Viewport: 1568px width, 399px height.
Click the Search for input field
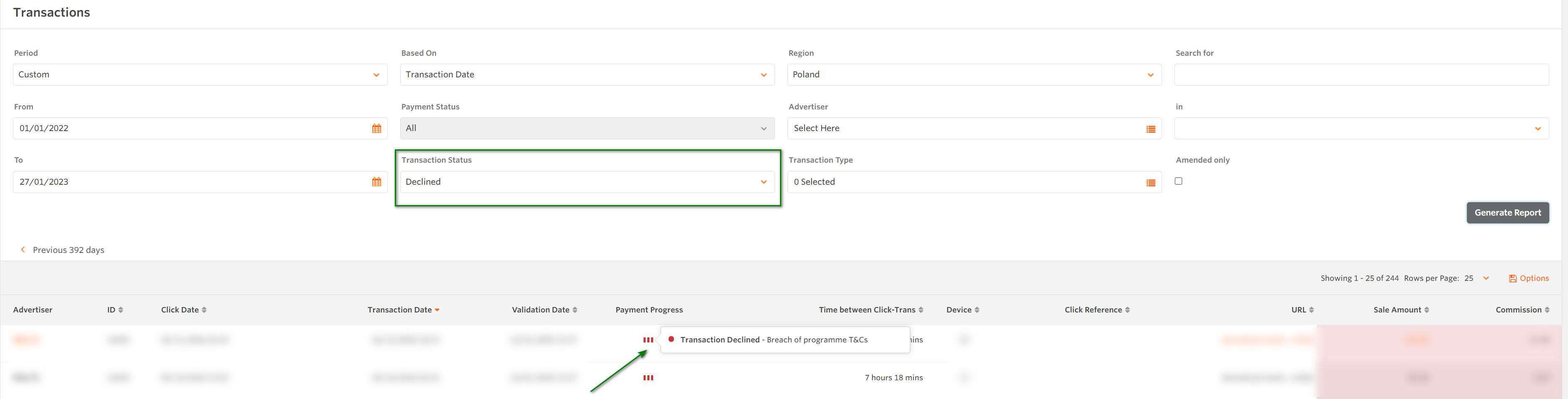[1362, 74]
